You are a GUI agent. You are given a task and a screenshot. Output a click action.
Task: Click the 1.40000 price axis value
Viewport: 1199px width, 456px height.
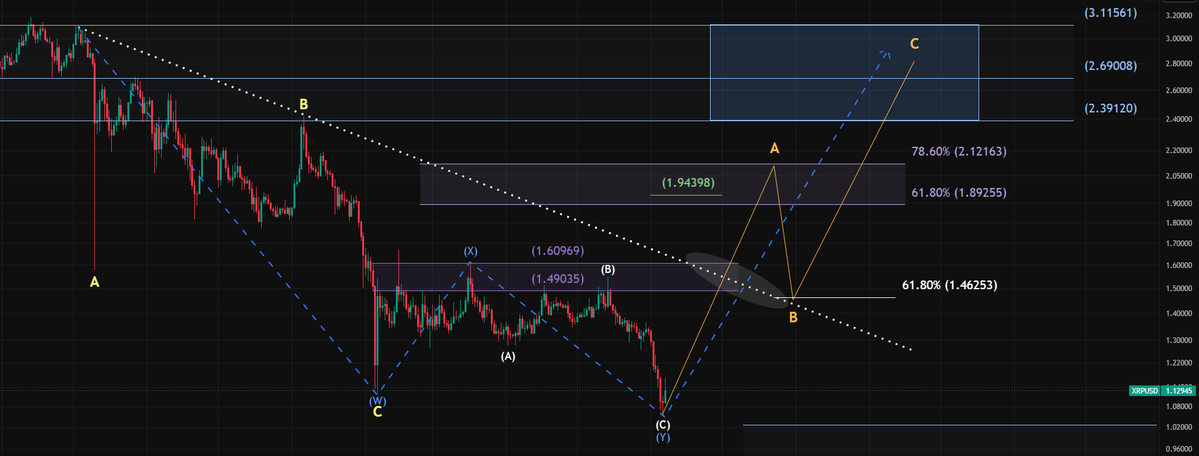(x=1179, y=314)
